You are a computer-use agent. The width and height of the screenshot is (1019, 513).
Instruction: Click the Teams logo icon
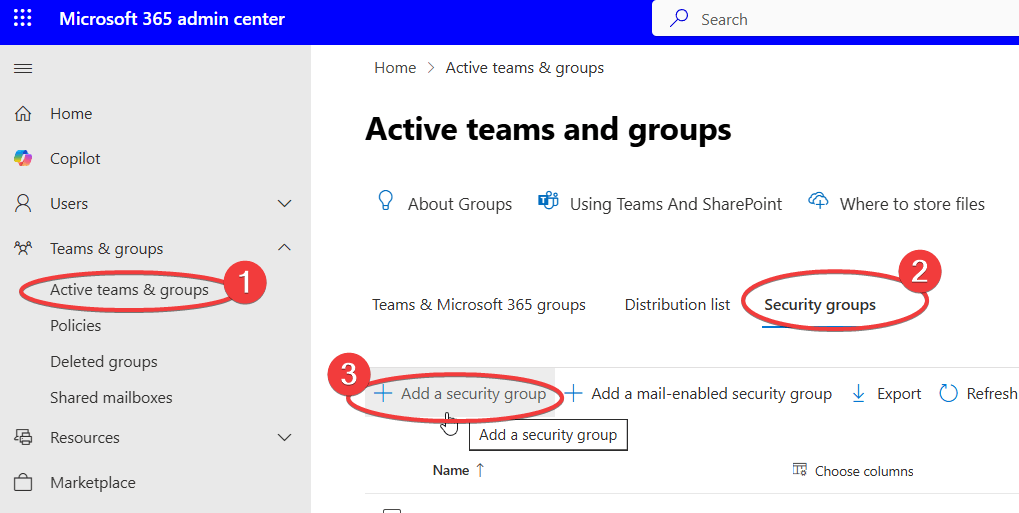[548, 202]
